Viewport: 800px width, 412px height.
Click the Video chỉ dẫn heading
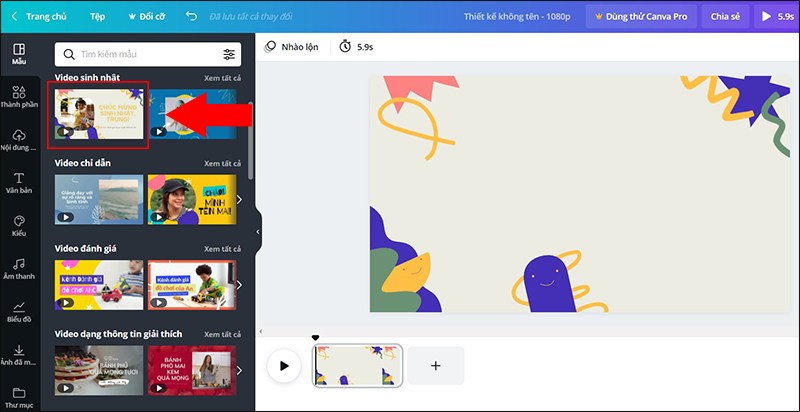click(x=83, y=163)
